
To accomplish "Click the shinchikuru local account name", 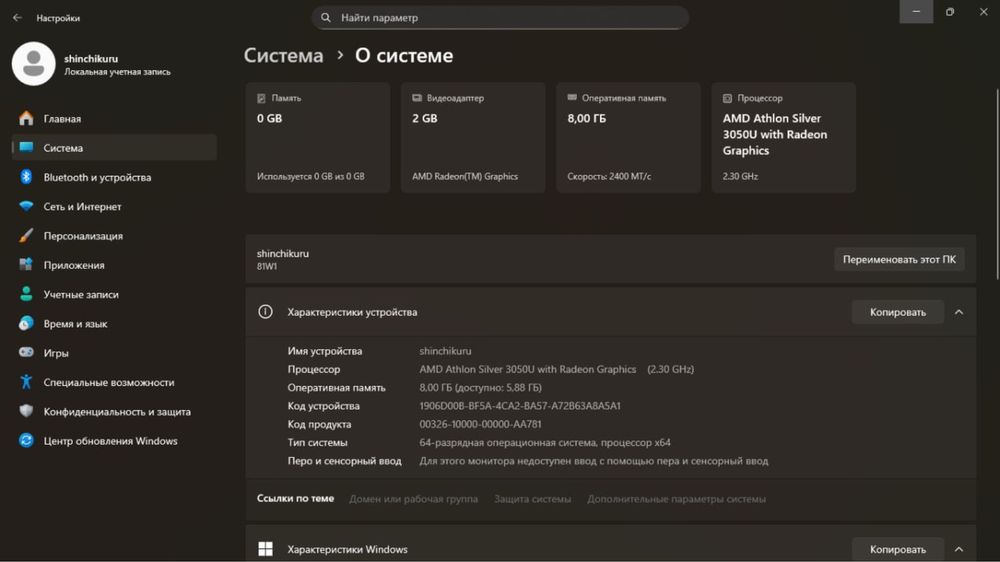I will [91, 59].
